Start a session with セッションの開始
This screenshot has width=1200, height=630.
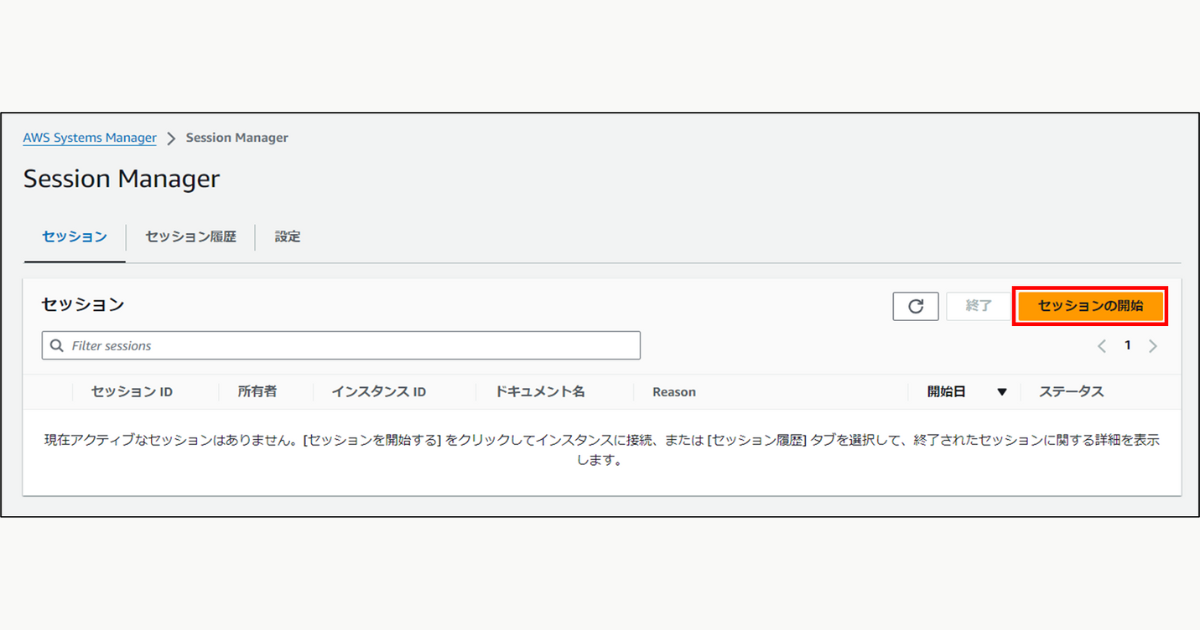click(1090, 306)
